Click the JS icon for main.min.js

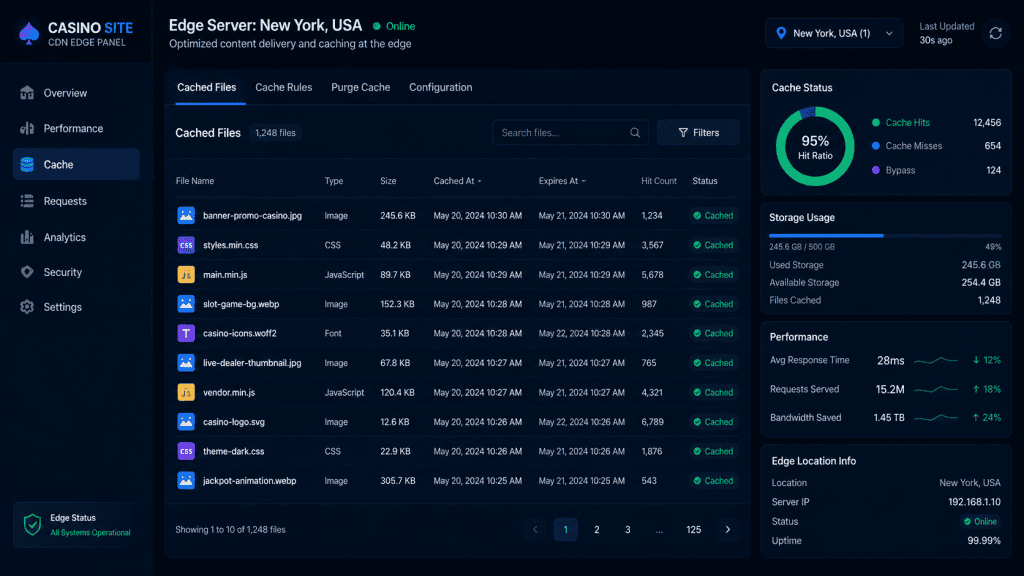(186, 274)
